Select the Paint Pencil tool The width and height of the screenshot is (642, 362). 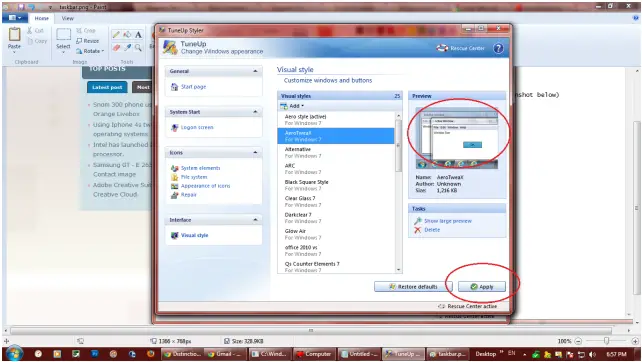pyautogui.click(x=116, y=35)
